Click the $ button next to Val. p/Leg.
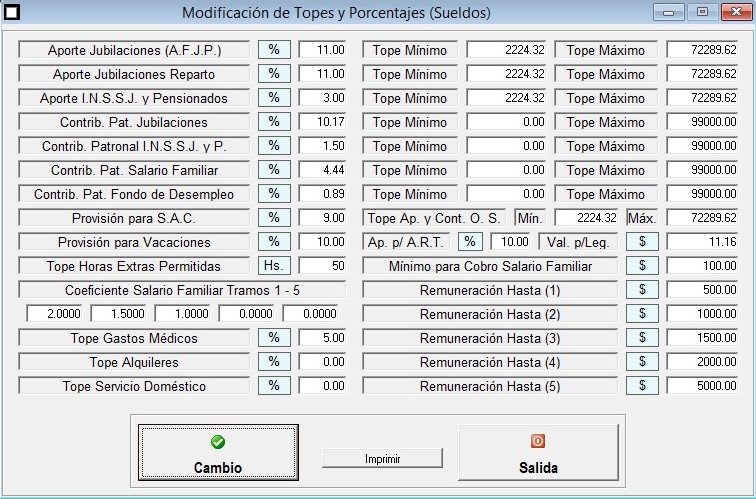Image resolution: width=756 pixels, height=499 pixels. coord(641,242)
